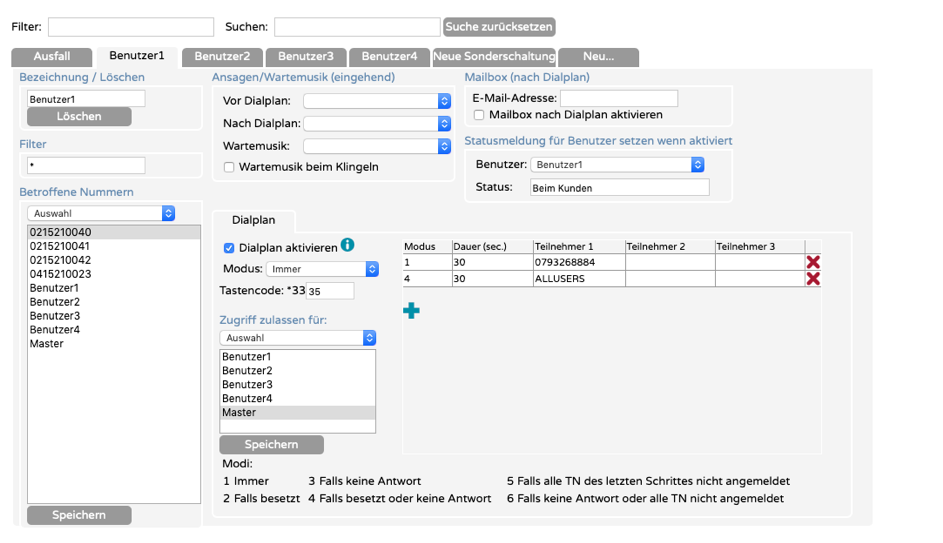The height and width of the screenshot is (543, 943).
Task: Click Teilnehner 1 cell 0793268884
Action: (579, 262)
